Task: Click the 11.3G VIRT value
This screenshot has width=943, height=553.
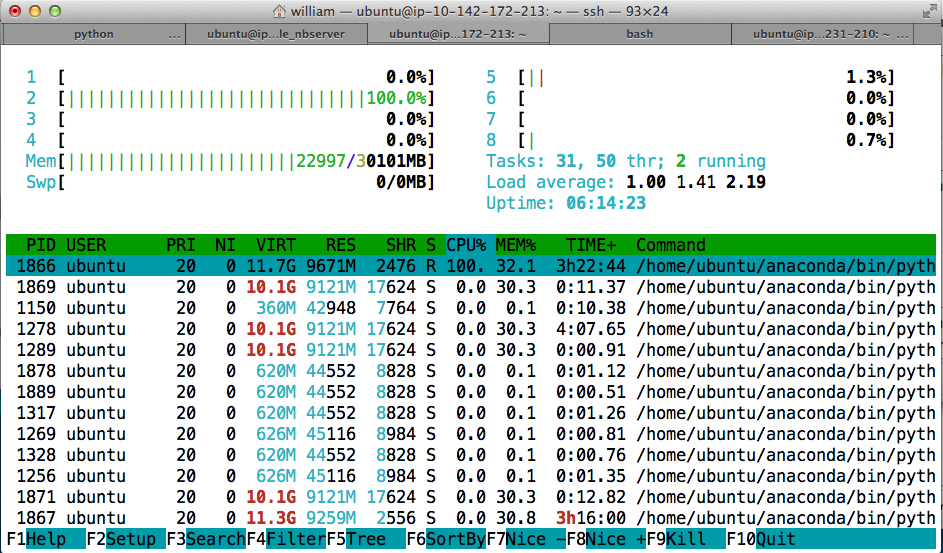Action: click(271, 518)
